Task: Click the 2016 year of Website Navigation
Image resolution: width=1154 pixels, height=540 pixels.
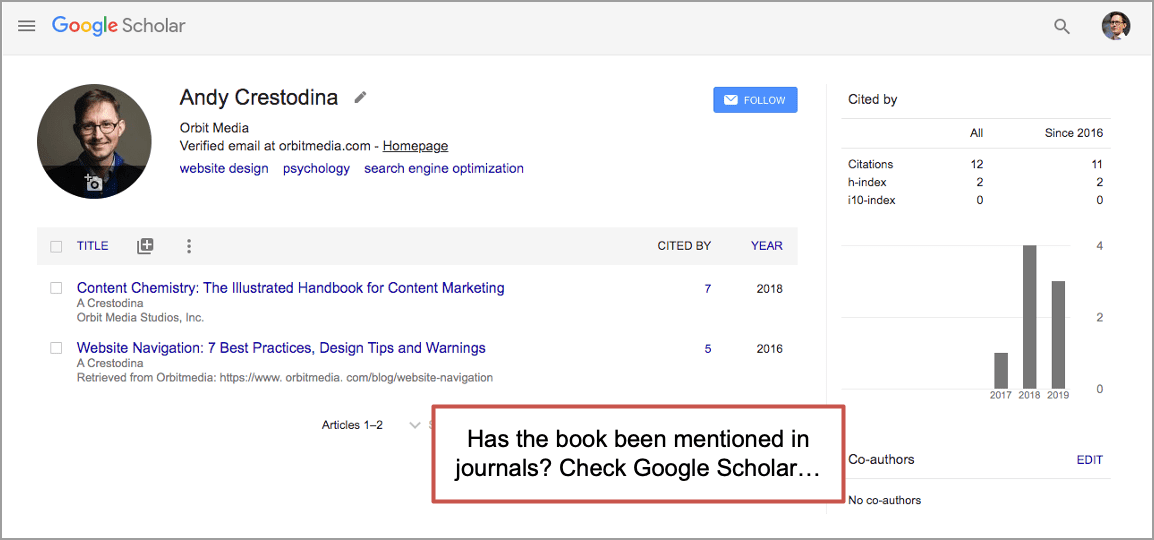Action: (770, 349)
